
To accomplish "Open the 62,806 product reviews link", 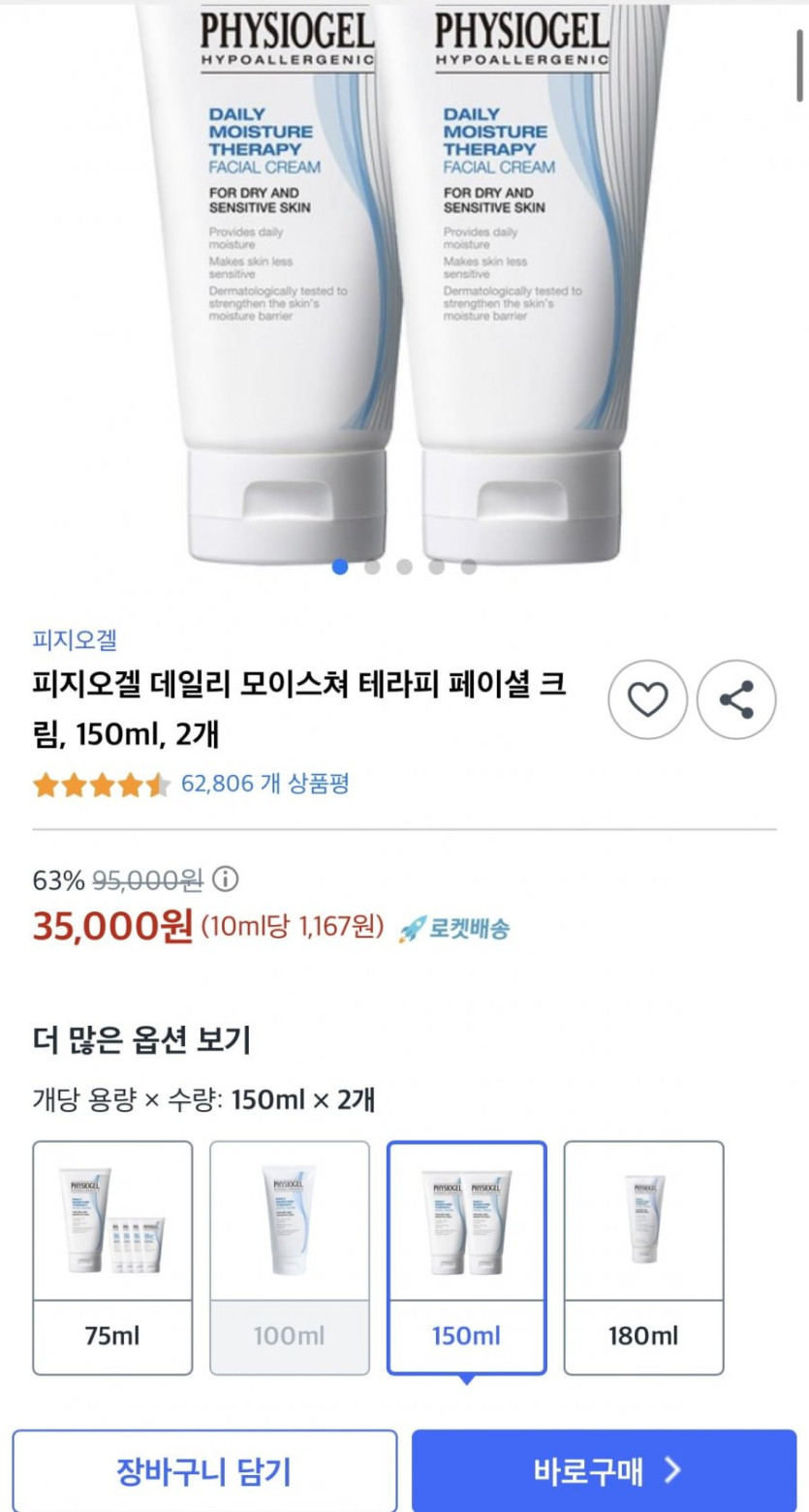I will [x=265, y=784].
